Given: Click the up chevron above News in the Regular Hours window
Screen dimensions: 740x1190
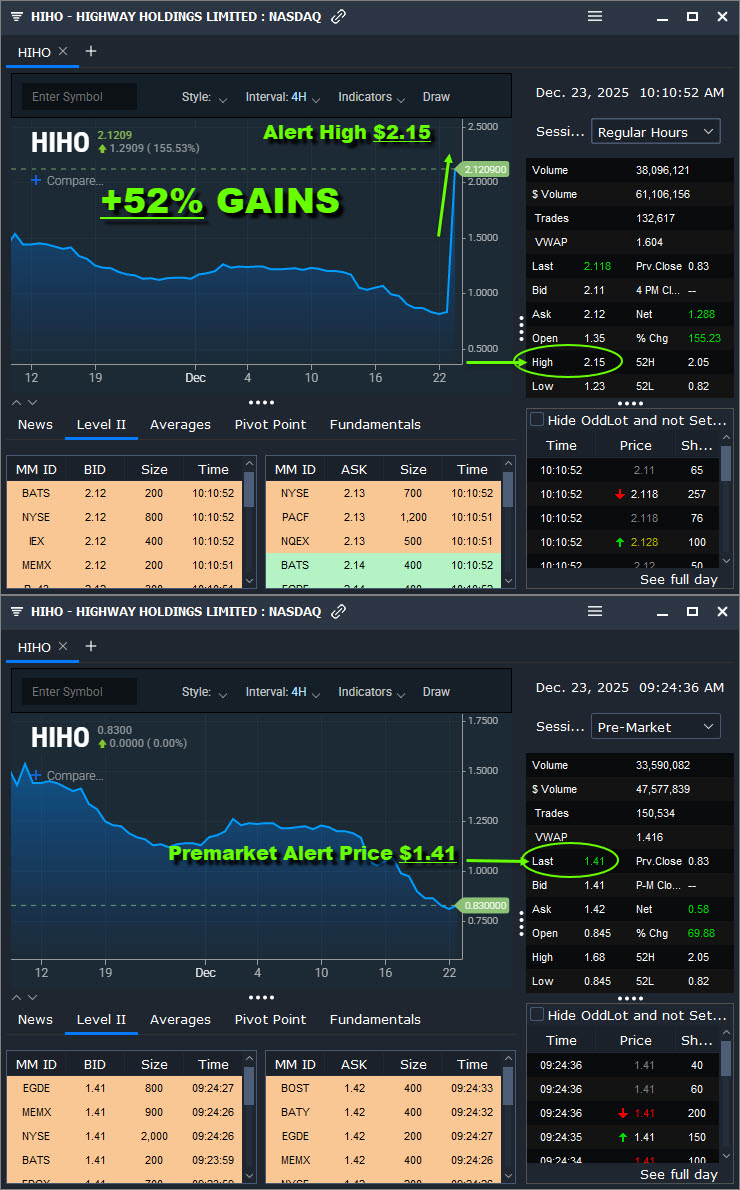Looking at the screenshot, I should tap(17, 402).
